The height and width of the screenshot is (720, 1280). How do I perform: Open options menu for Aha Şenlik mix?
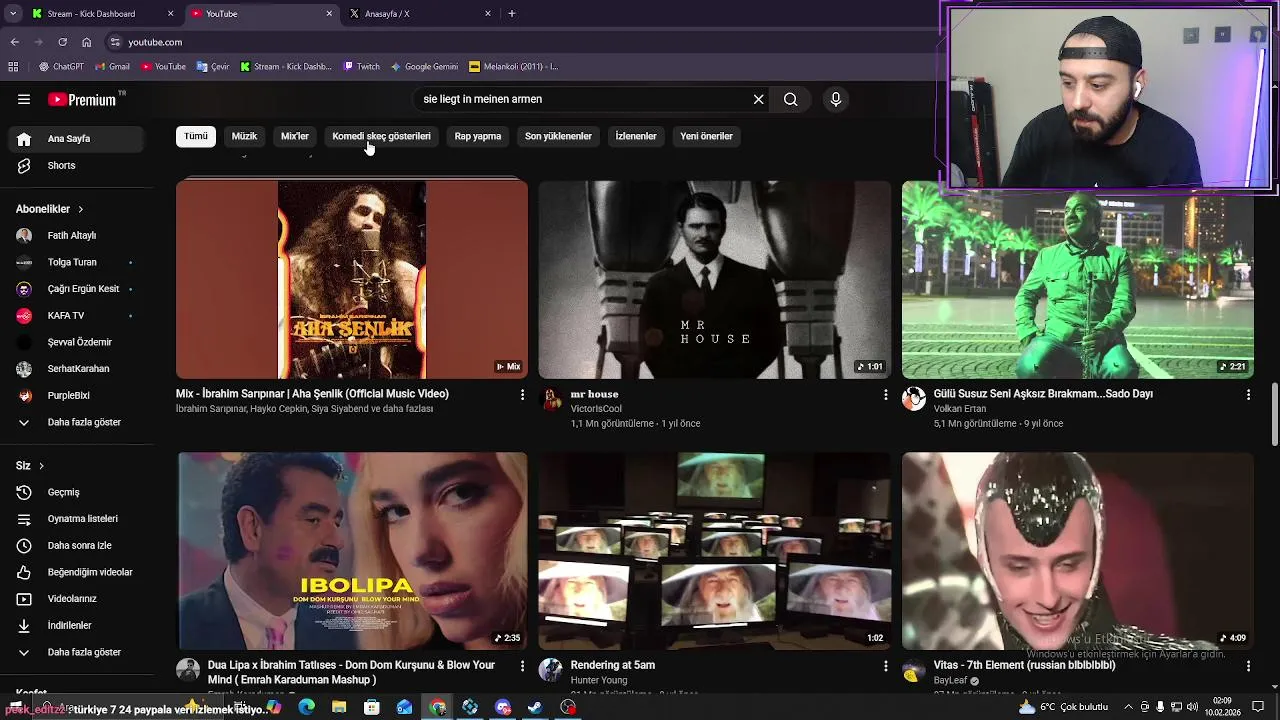pos(522,395)
